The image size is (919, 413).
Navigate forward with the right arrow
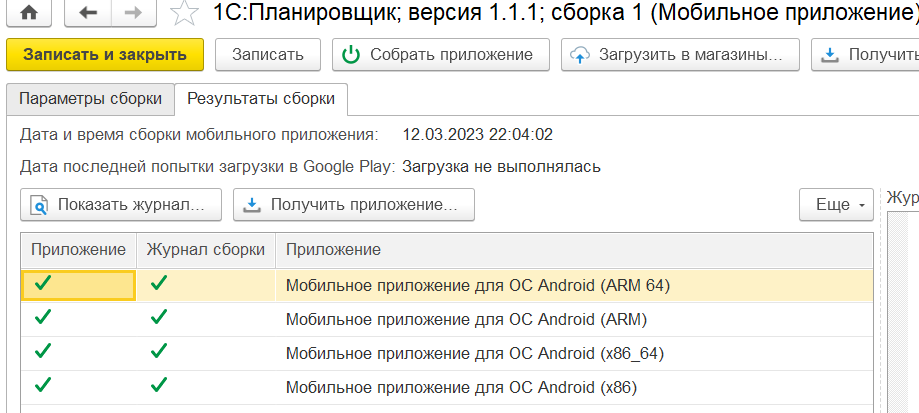point(134,13)
